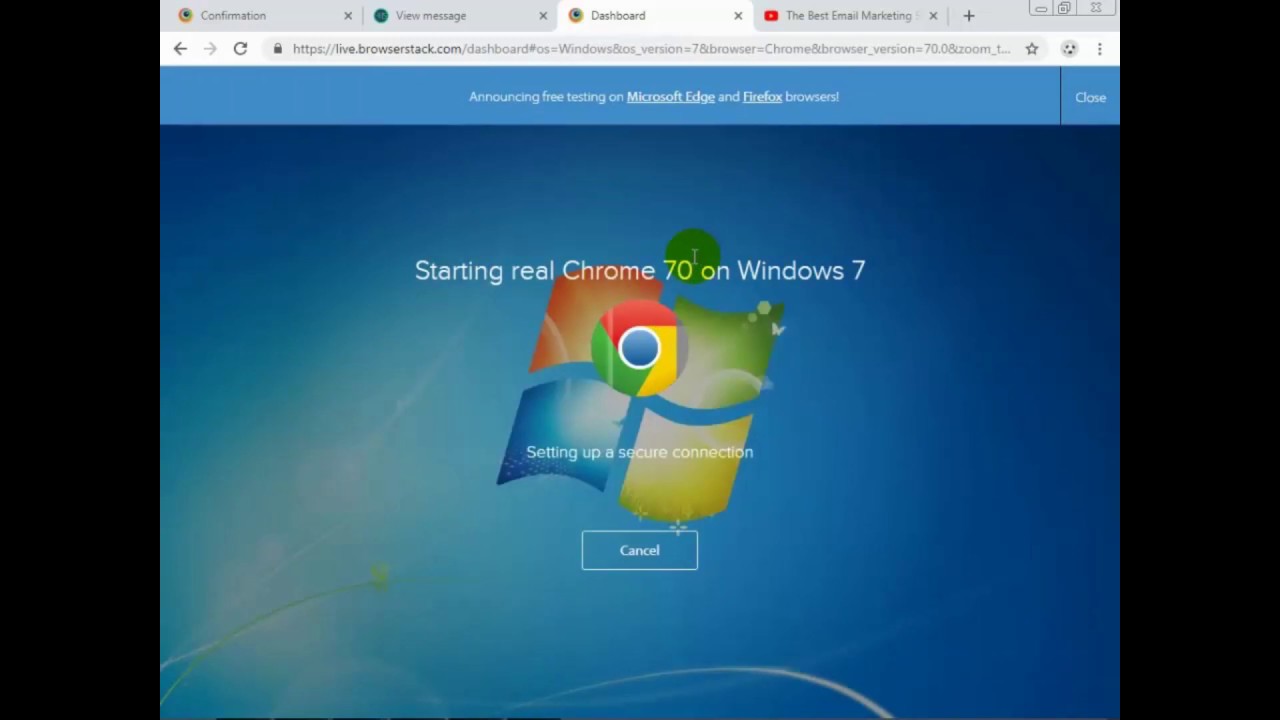
Task: Reload the current page
Action: click(x=240, y=48)
